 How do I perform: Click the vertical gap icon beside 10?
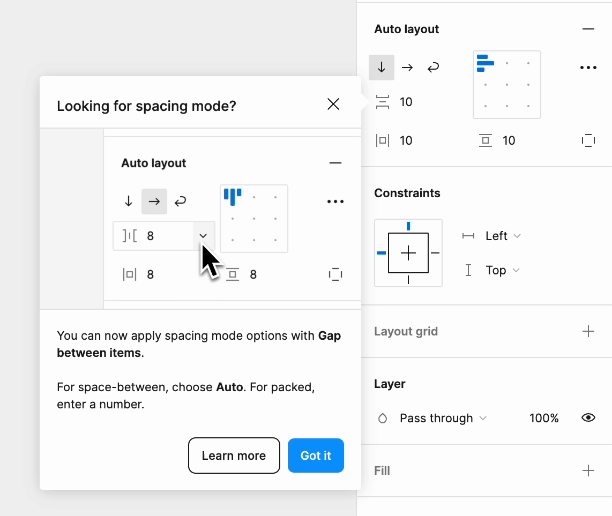click(x=382, y=102)
